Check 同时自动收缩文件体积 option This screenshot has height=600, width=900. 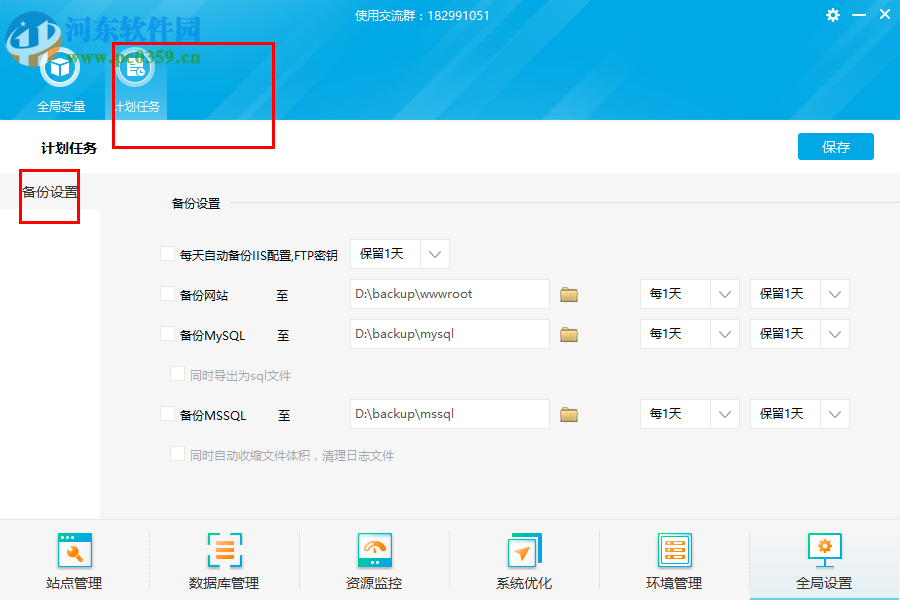click(x=177, y=454)
